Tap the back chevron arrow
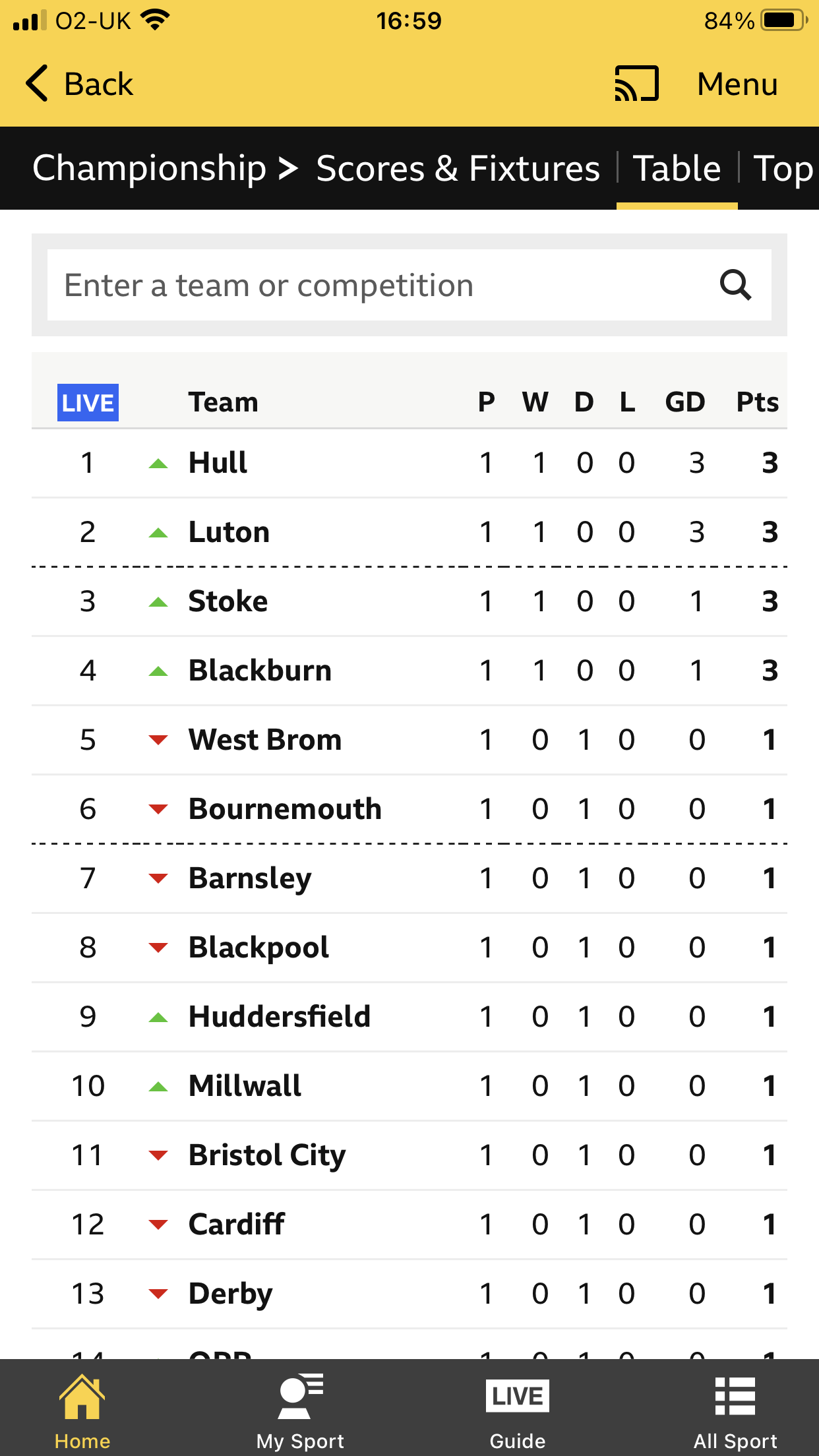Image resolution: width=819 pixels, height=1456 pixels. pyautogui.click(x=38, y=84)
